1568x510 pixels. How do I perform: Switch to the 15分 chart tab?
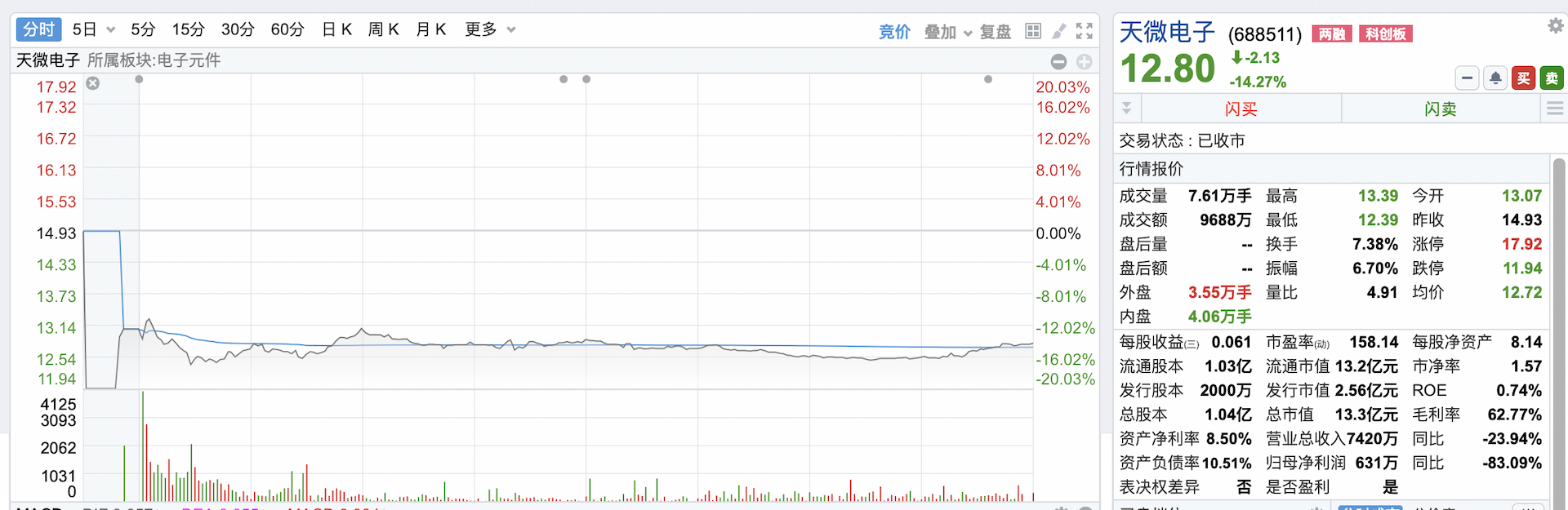pos(188,30)
